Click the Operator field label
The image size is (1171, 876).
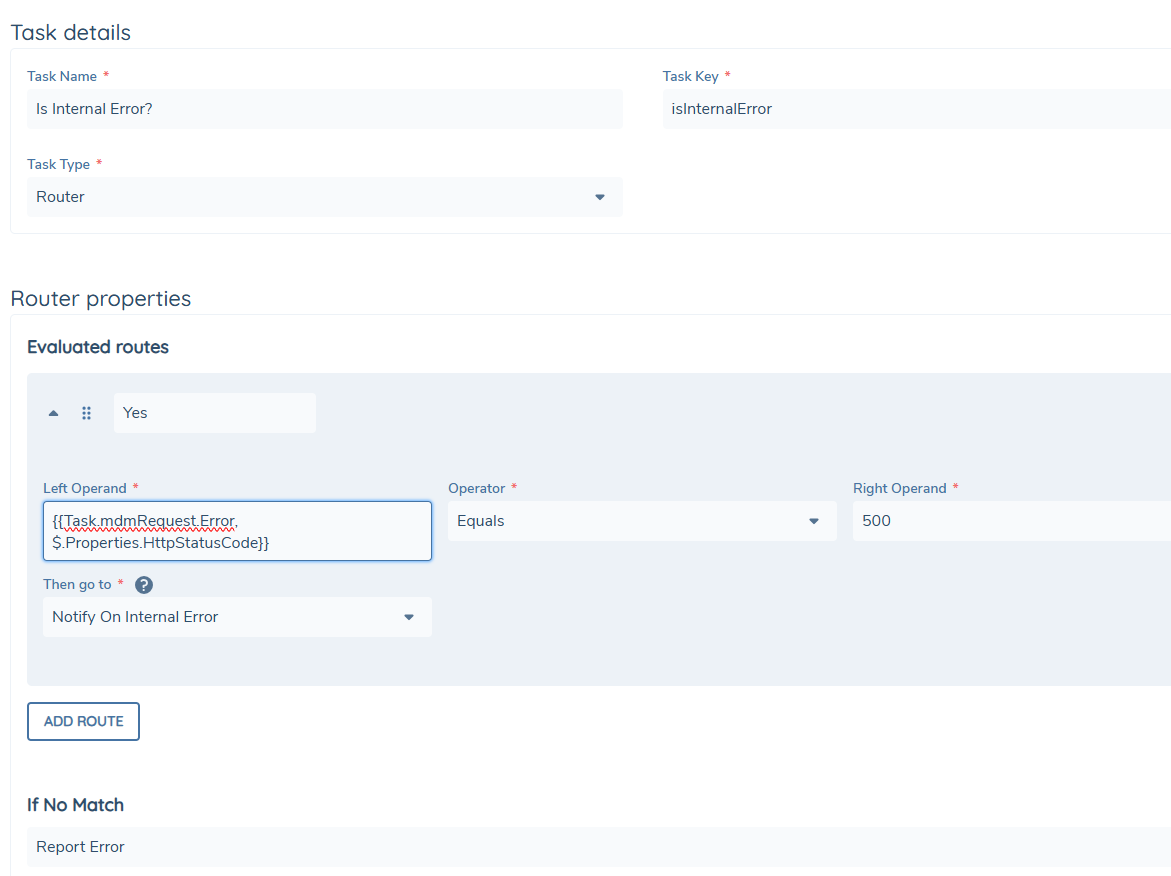476,488
